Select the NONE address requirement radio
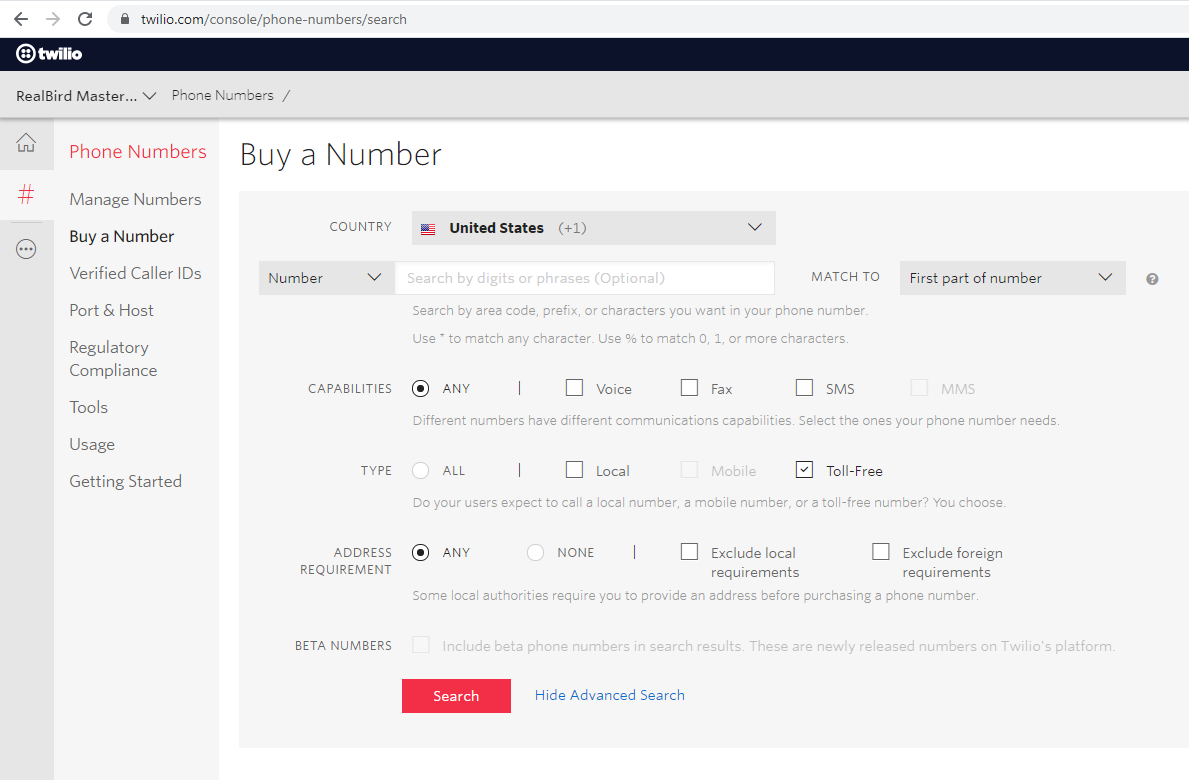Screen dimensions: 1189x780 point(536,553)
